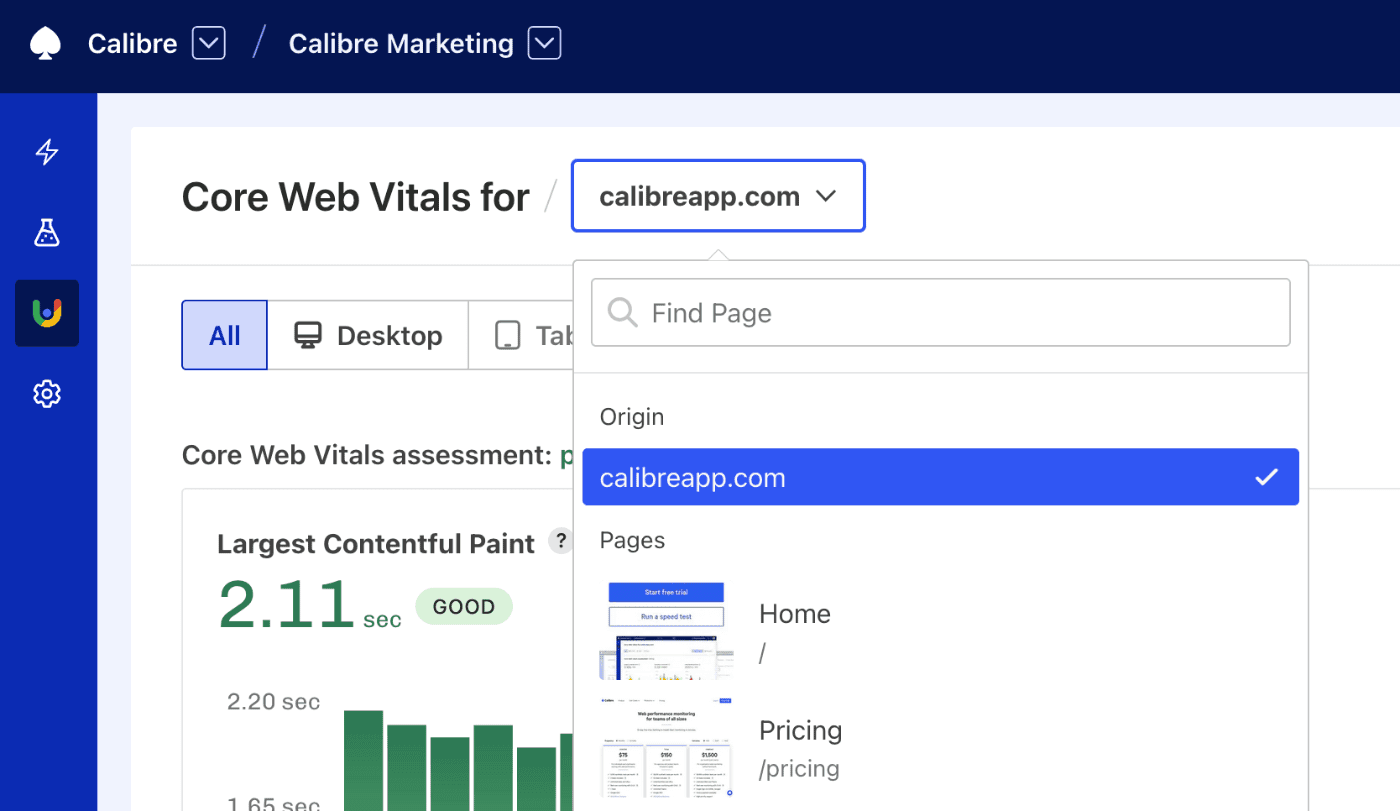This screenshot has height=811, width=1400.
Task: Open Largest Contentful Paint help tooltip
Action: click(x=561, y=540)
